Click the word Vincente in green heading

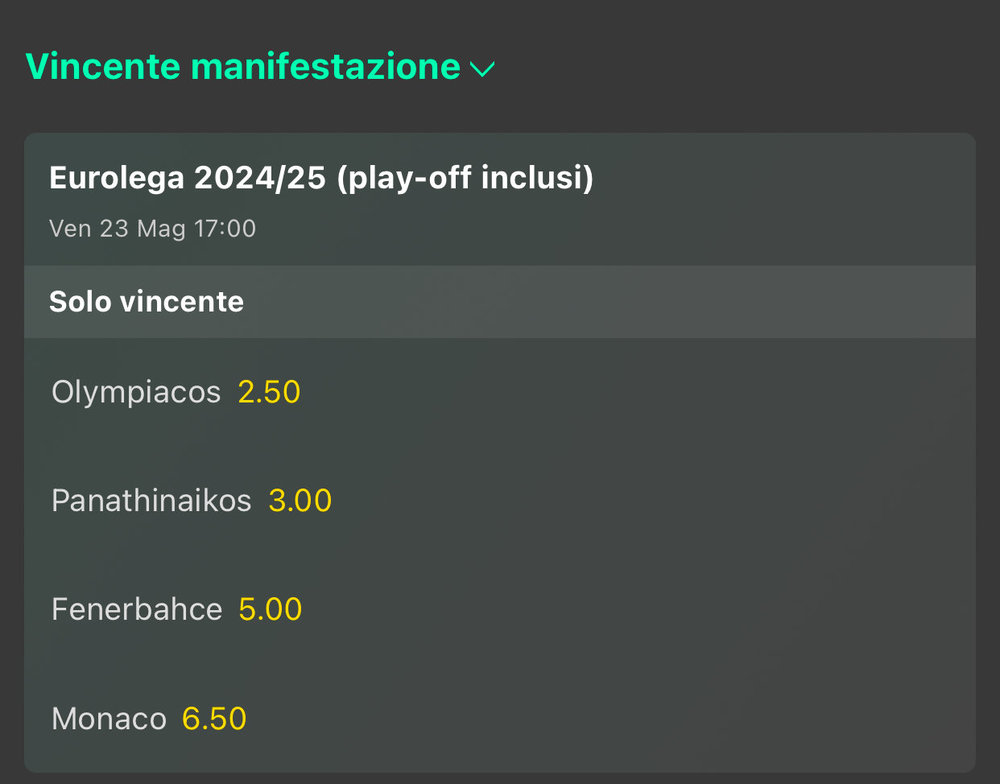[x=103, y=66]
